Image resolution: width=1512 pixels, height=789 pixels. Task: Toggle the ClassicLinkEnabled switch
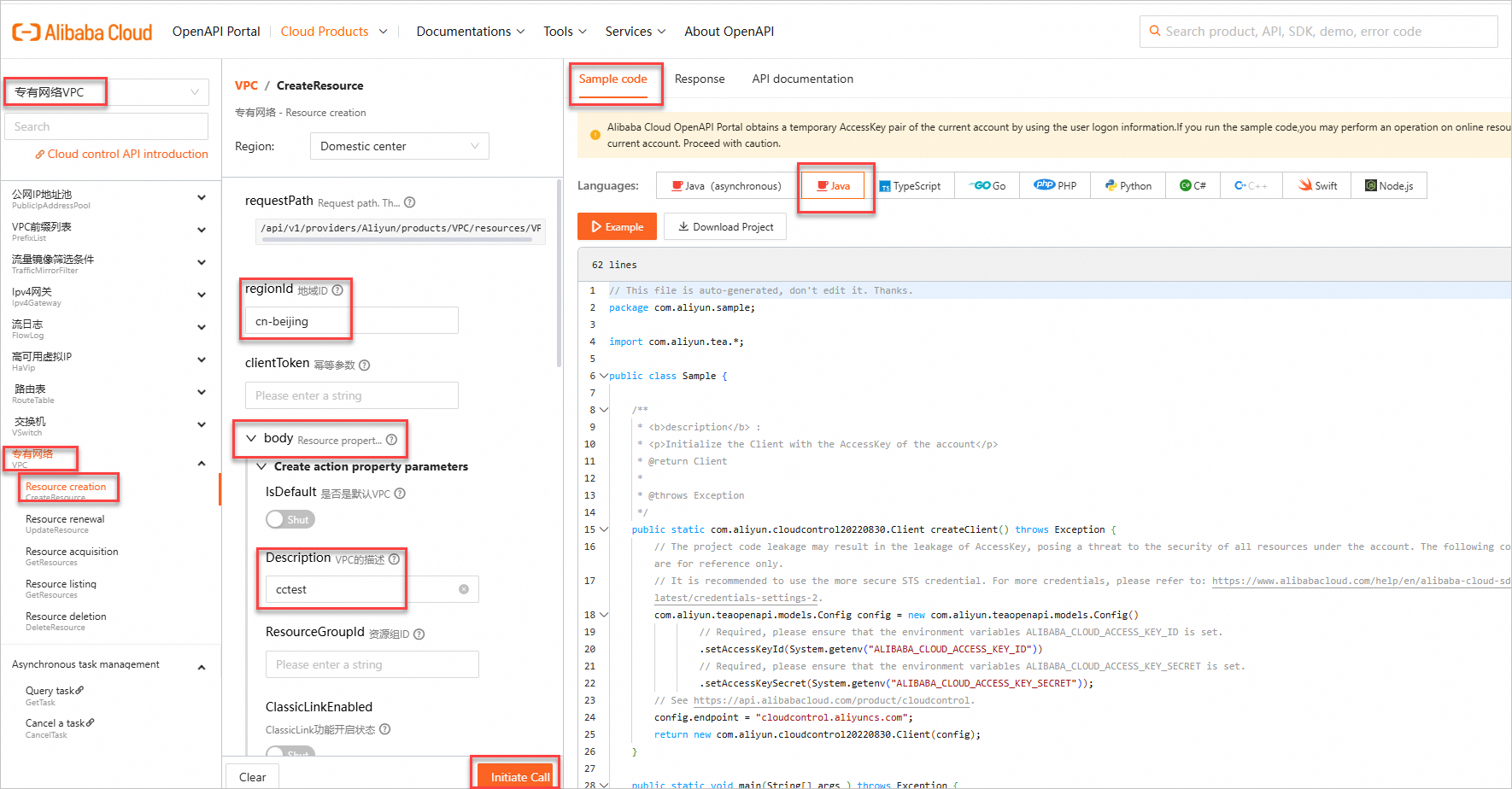(x=290, y=752)
